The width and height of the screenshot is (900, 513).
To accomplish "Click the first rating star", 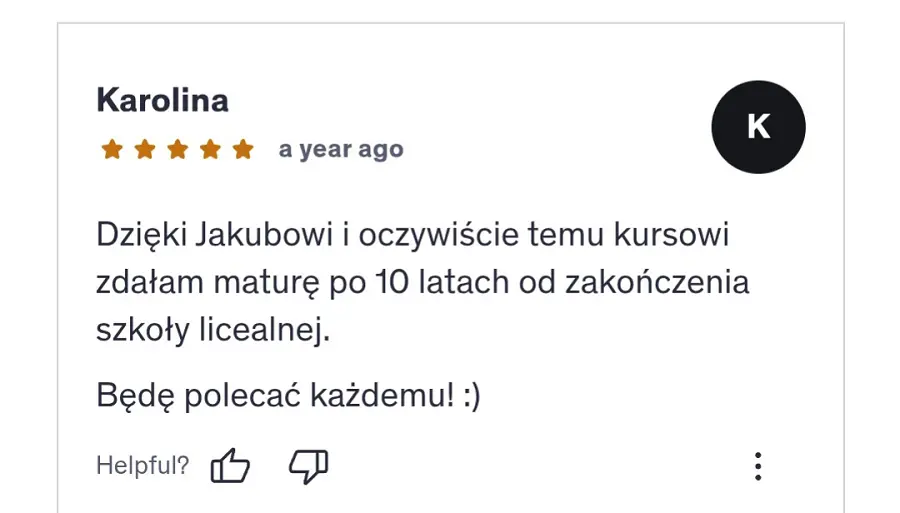I will pos(112,150).
